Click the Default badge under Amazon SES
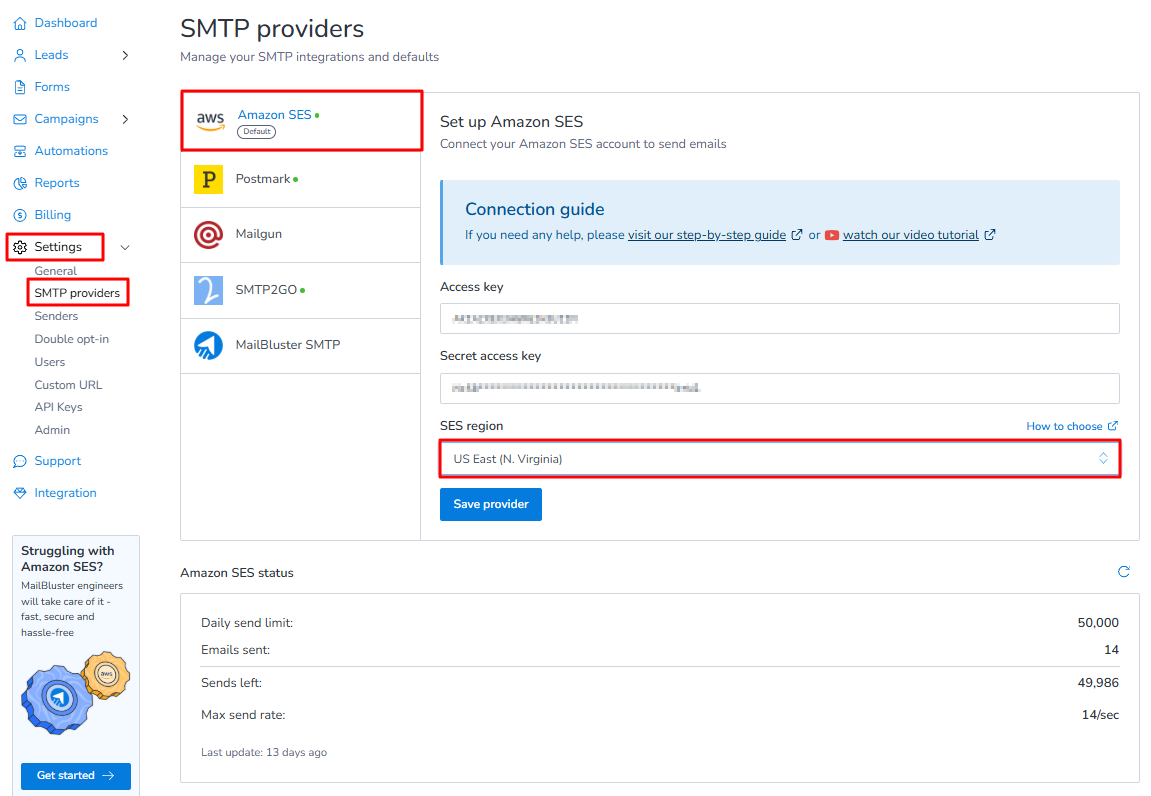The image size is (1151, 796). click(256, 131)
